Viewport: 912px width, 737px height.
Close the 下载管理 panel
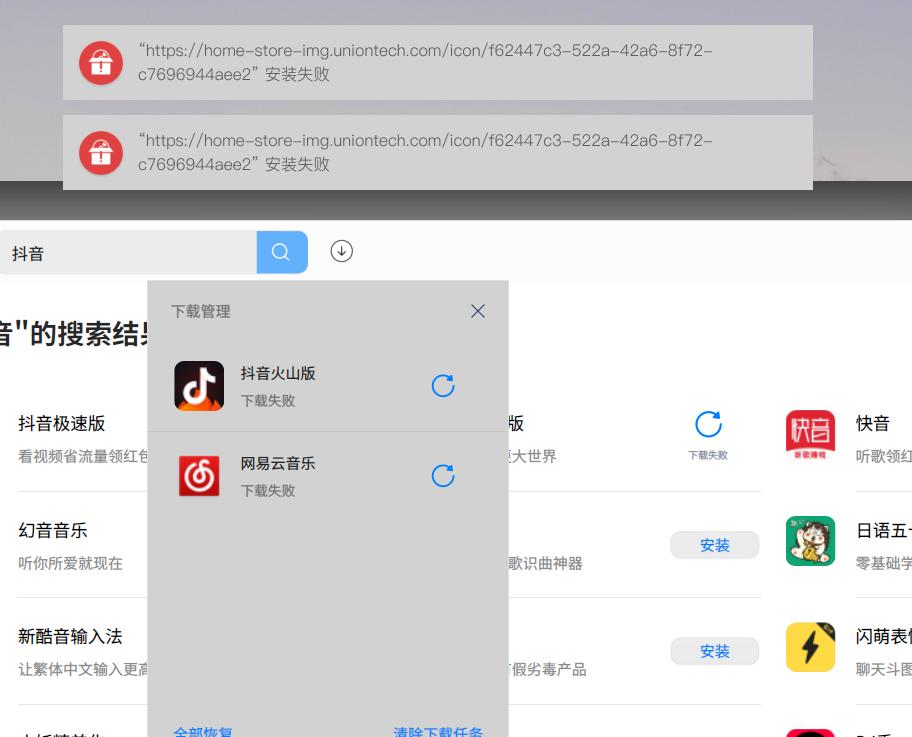tap(478, 311)
